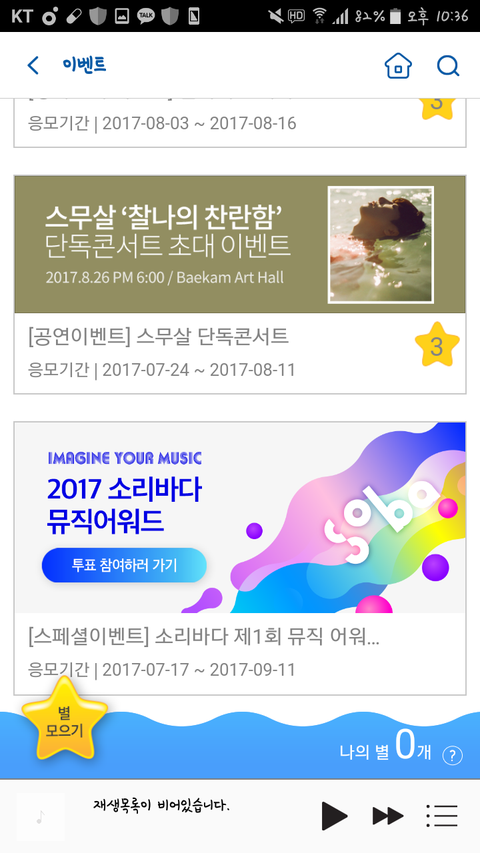This screenshot has height=853, width=480.
Task: Tap the 재생목록이 비어있습니다 player text
Action: click(x=162, y=805)
